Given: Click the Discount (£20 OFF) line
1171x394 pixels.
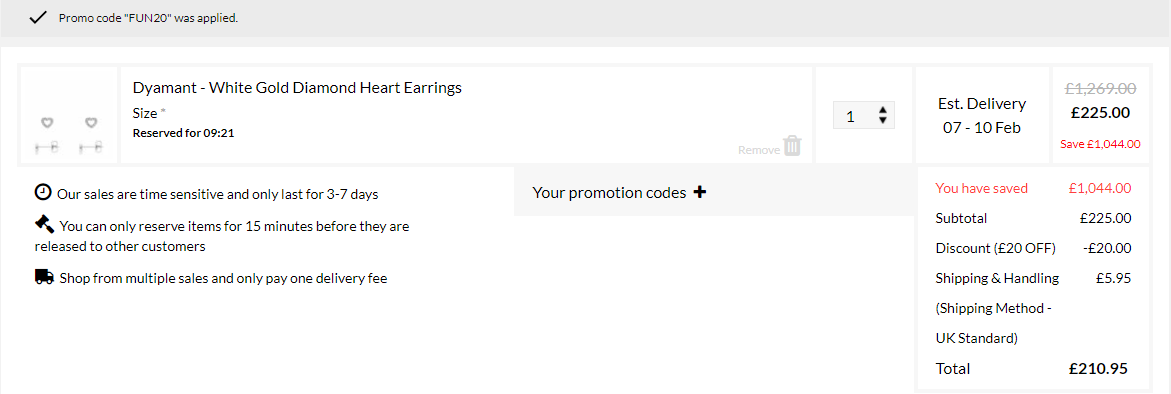Looking at the screenshot, I should (x=1034, y=248).
